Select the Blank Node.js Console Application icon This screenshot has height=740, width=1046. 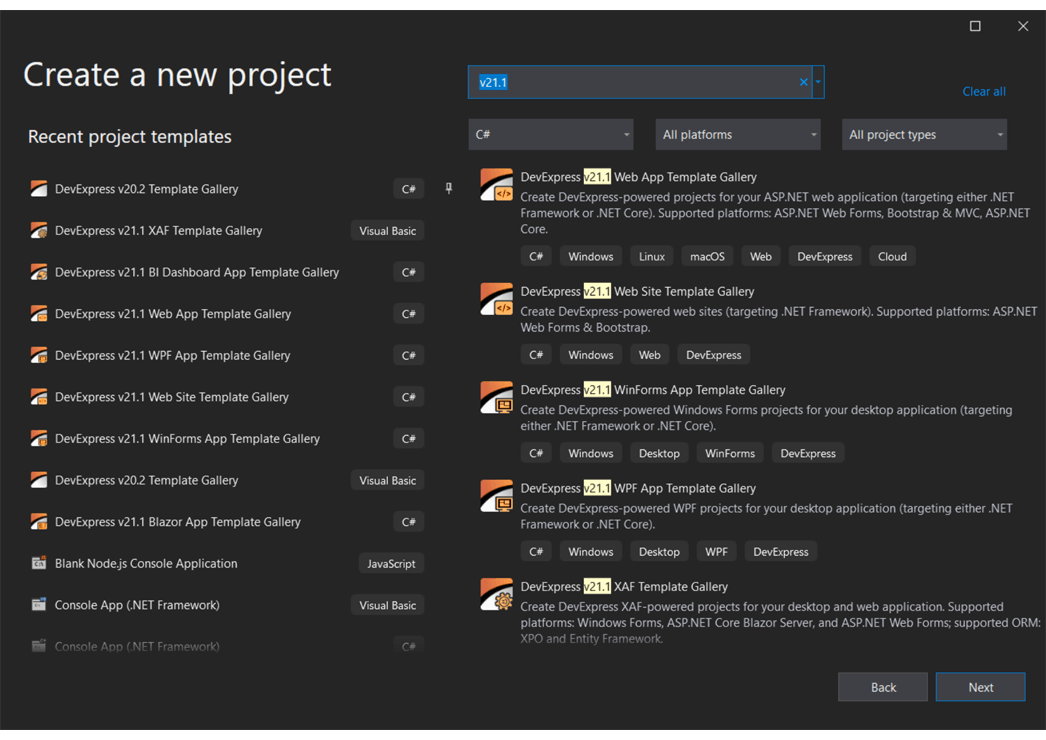38,563
